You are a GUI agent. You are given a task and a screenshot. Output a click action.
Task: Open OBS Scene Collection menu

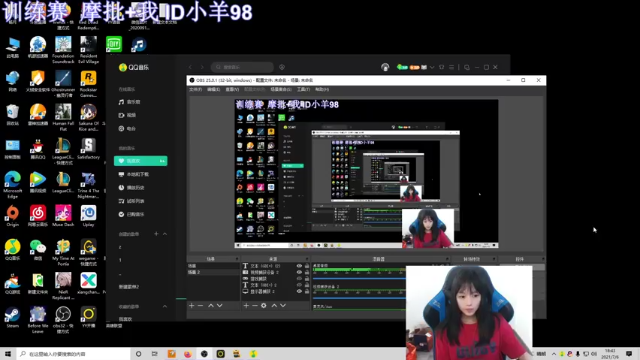pyautogui.click(x=281, y=89)
